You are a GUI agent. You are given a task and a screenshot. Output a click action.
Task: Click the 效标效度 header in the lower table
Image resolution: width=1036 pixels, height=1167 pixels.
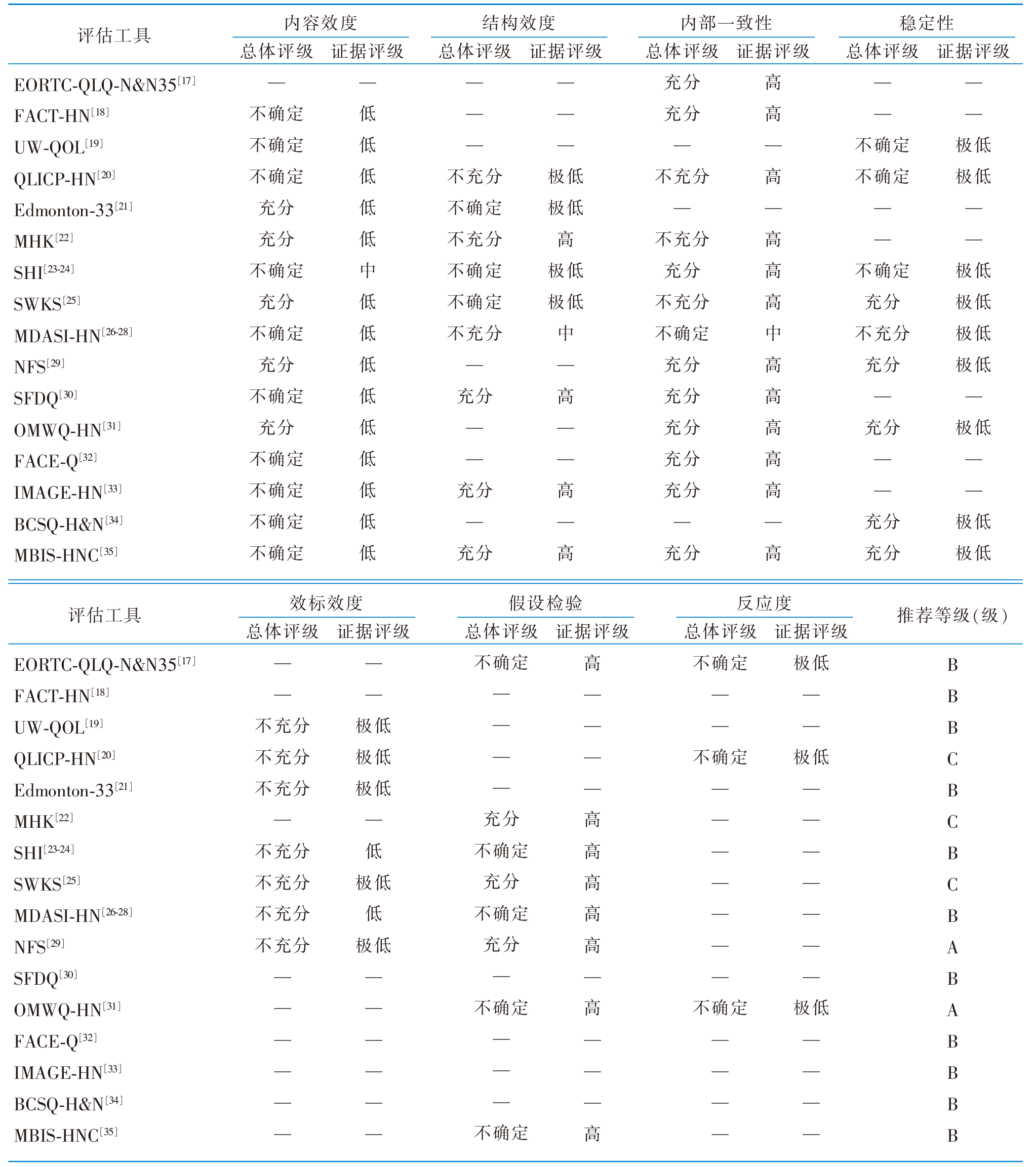tap(326, 603)
